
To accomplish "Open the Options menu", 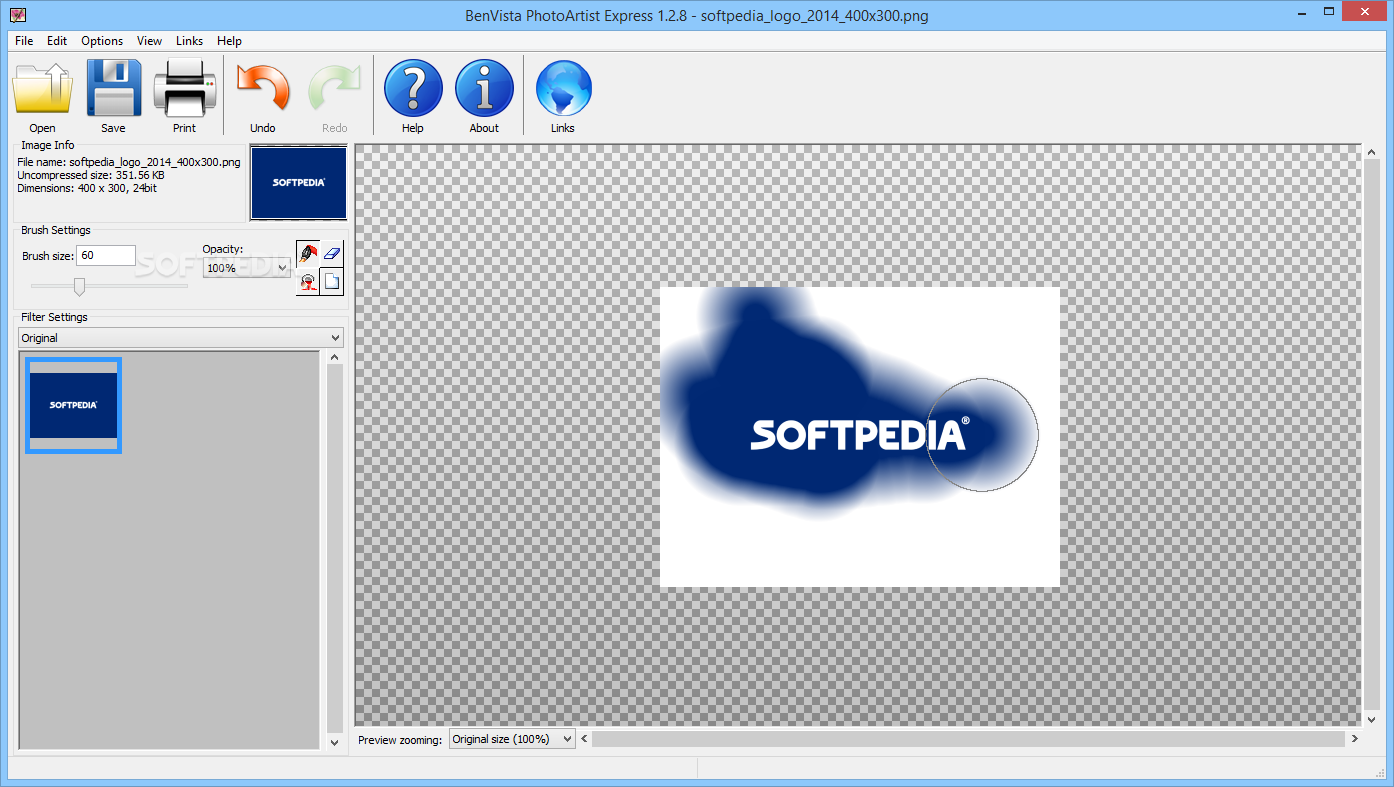I will [102, 41].
